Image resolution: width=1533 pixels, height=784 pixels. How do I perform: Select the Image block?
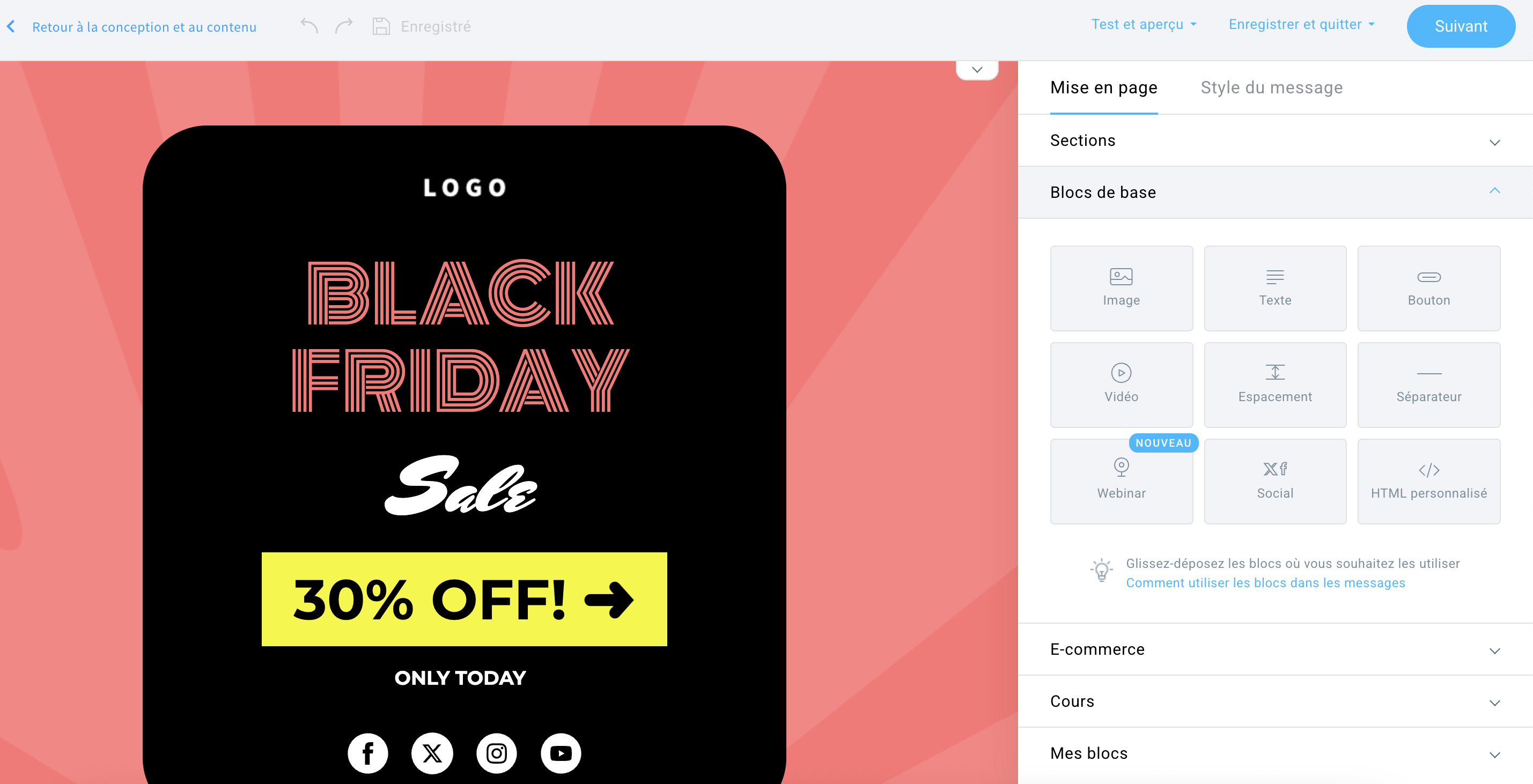1121,288
